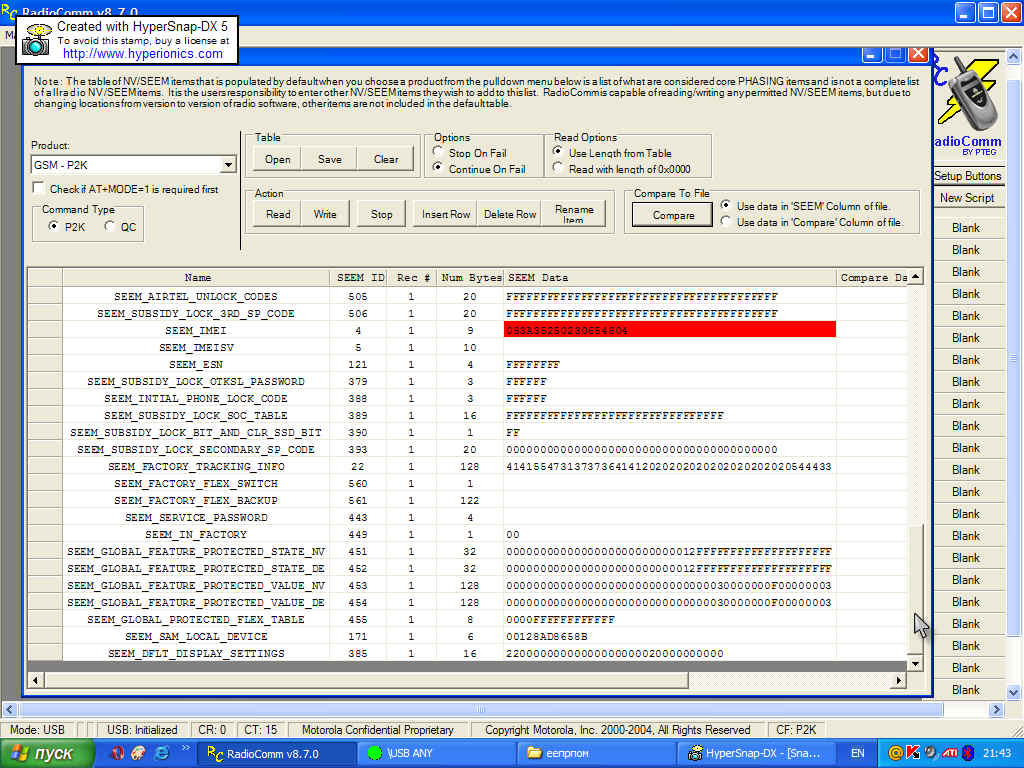Launch Internet Explorer from the quick launch bar
This screenshot has width=1024, height=768.
(x=161, y=753)
